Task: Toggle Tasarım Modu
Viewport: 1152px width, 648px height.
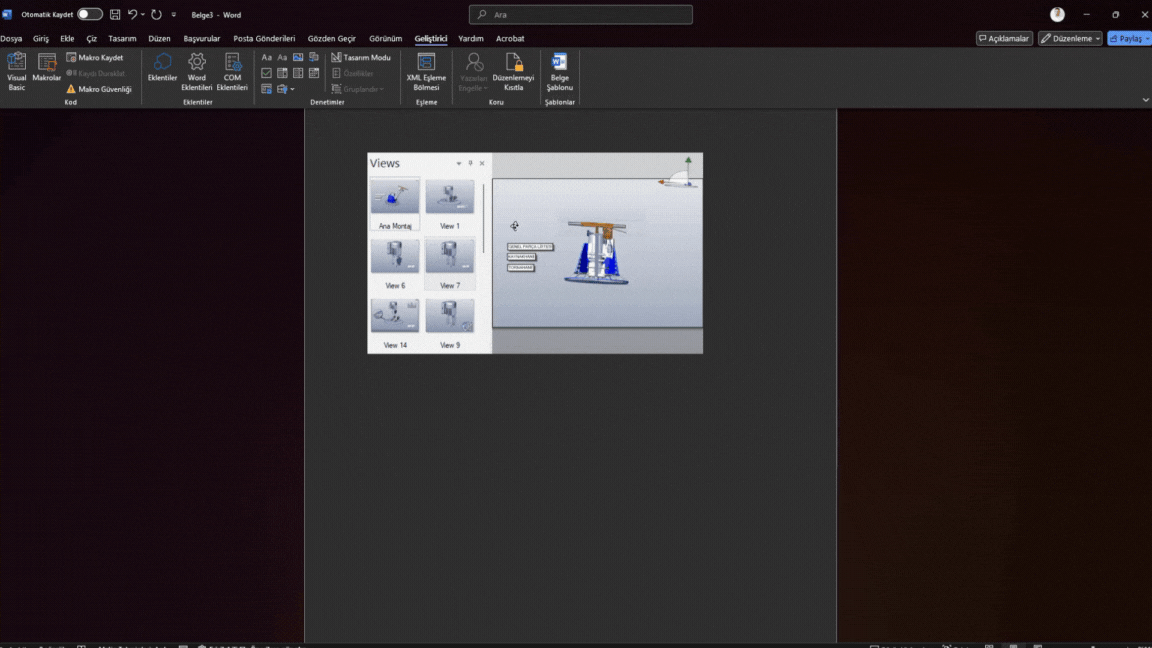Action: (361, 58)
